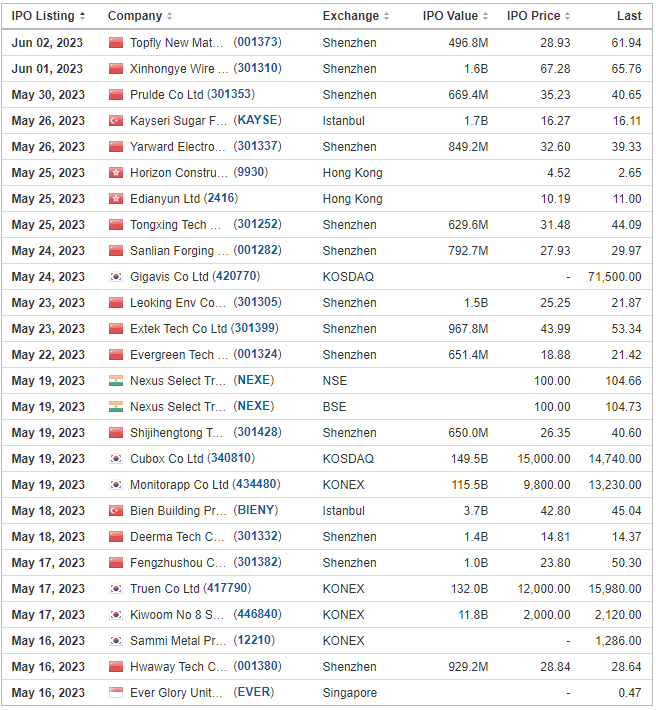The height and width of the screenshot is (710, 656).
Task: Sort by IPO Value column arrows
Action: (x=485, y=16)
